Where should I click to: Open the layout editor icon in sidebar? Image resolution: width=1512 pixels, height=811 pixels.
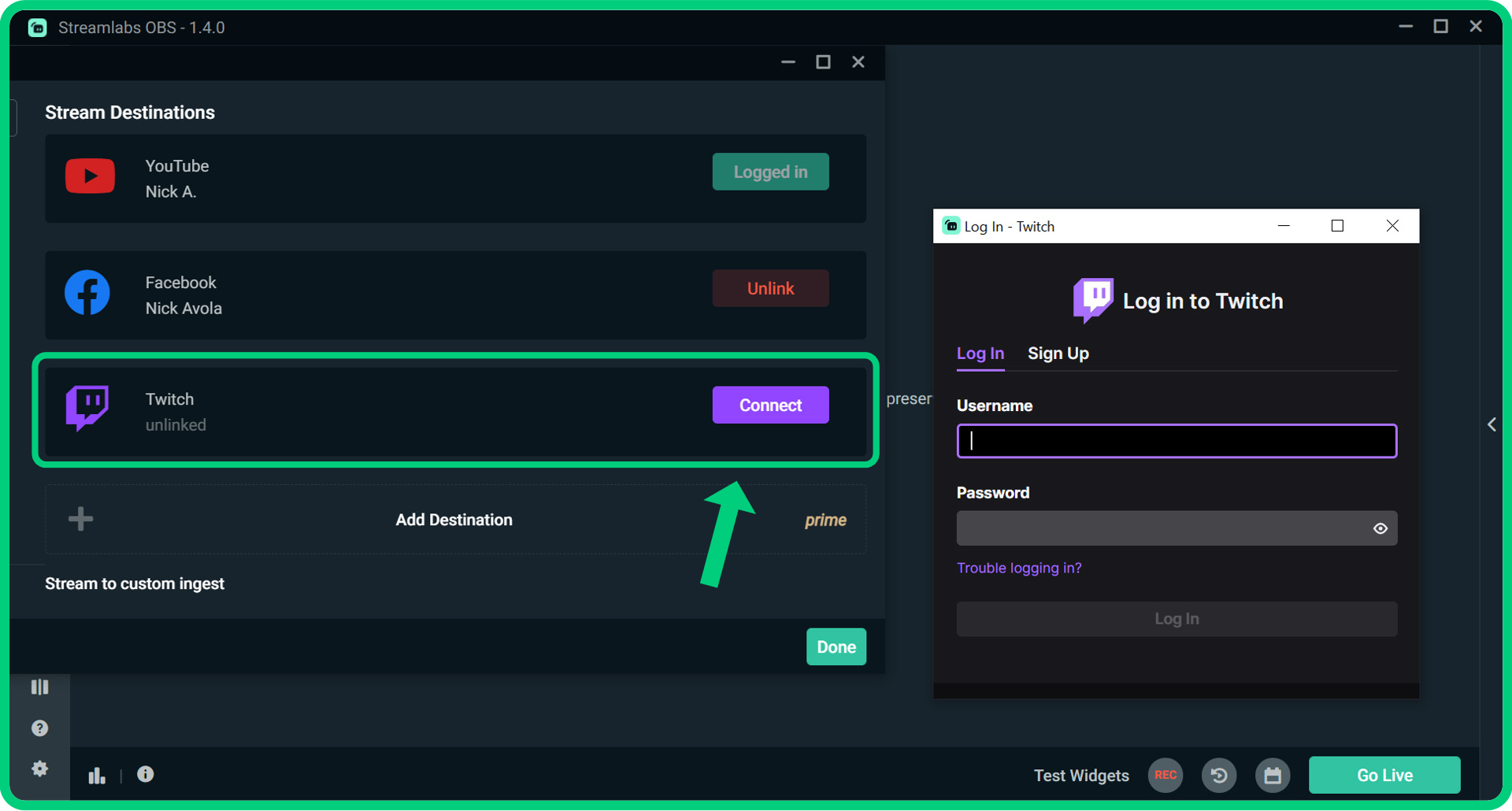tap(39, 687)
